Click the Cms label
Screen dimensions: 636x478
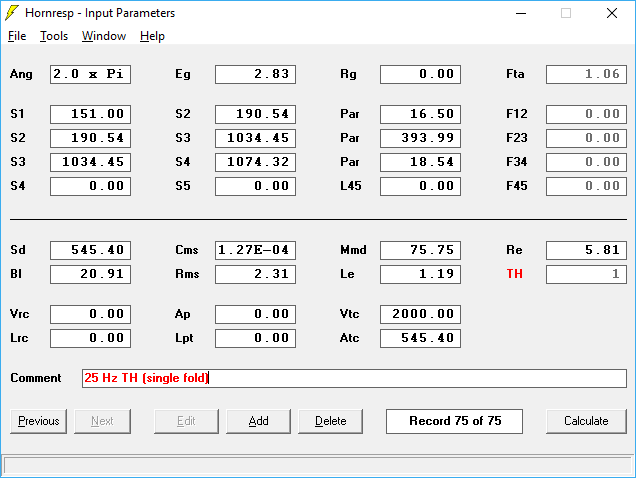(187, 250)
